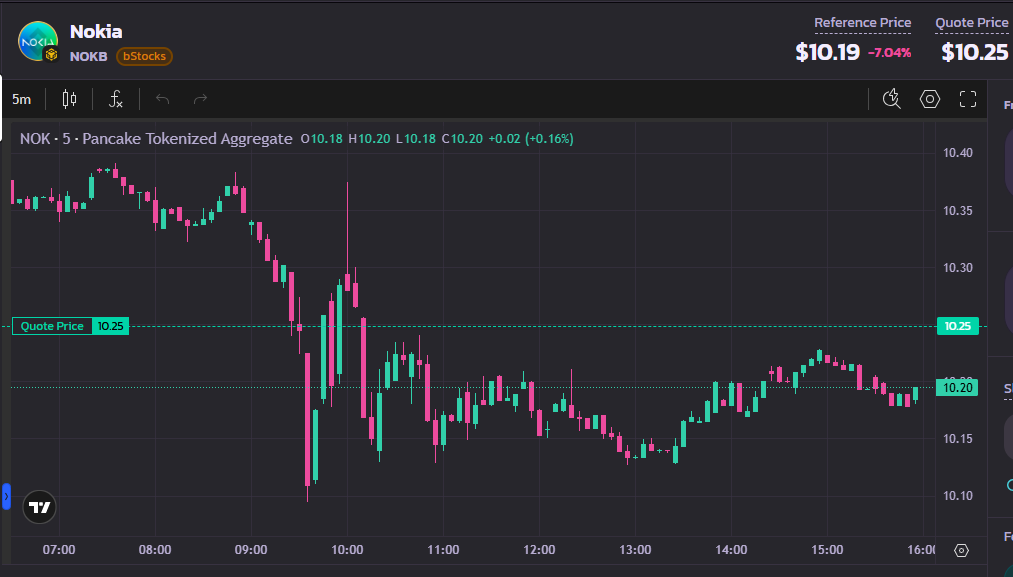The image size is (1013, 577).
Task: Open the candlestick chart style menu
Action: point(69,100)
